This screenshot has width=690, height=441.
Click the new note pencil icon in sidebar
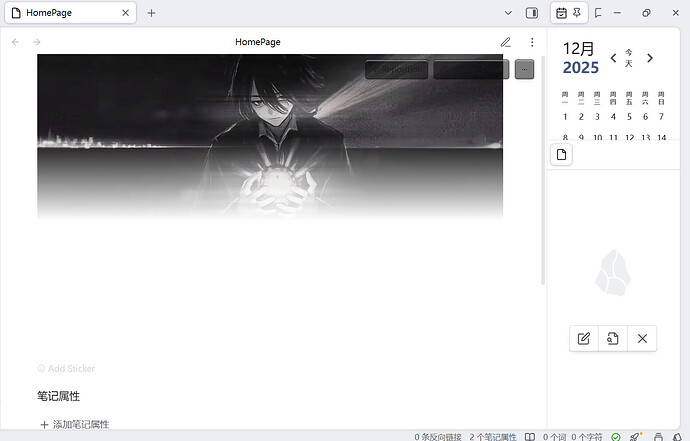click(x=584, y=339)
